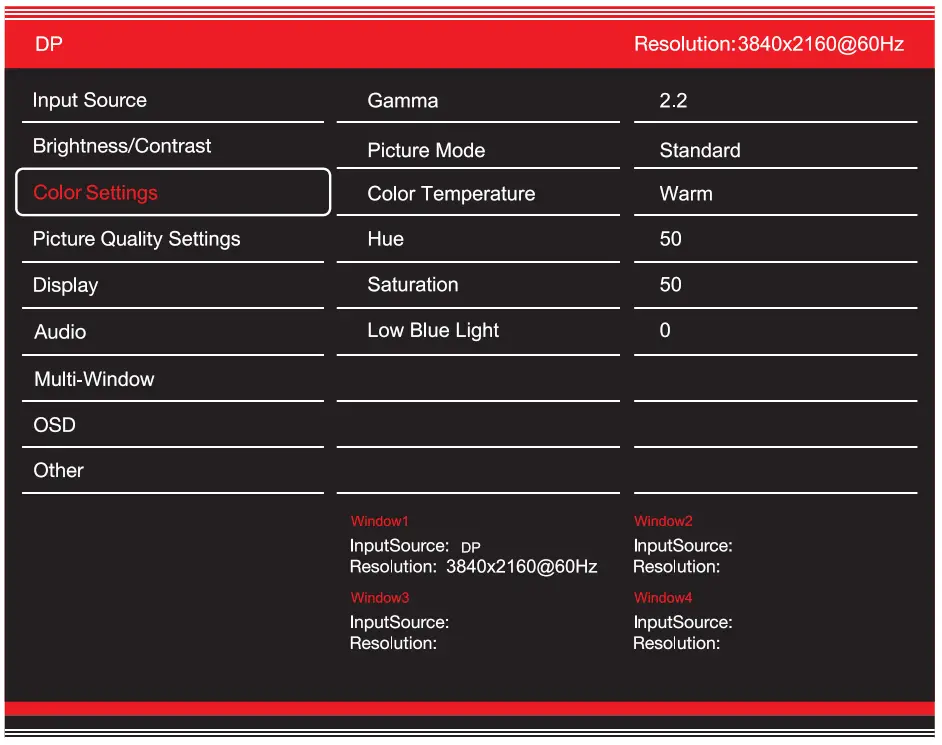
Task: Select the Multi-Window option
Action: (x=95, y=379)
